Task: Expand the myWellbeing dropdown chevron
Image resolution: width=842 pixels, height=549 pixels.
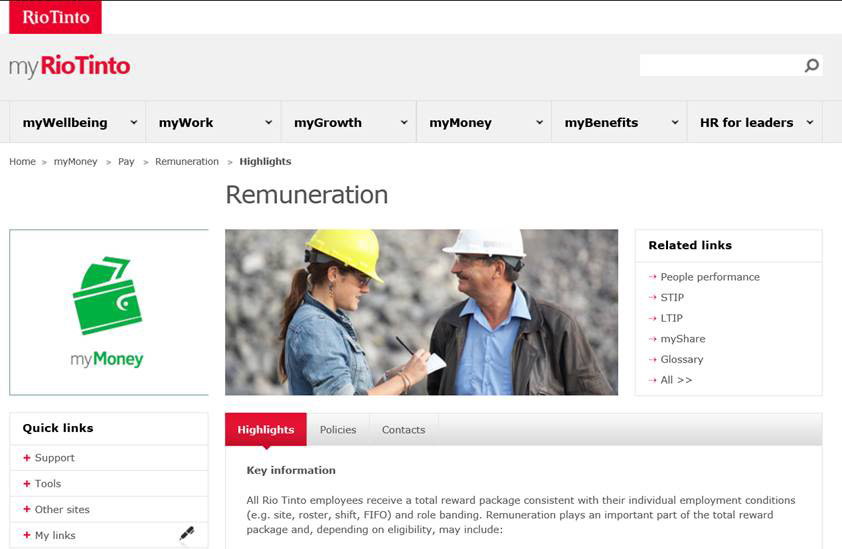Action: tap(134, 122)
